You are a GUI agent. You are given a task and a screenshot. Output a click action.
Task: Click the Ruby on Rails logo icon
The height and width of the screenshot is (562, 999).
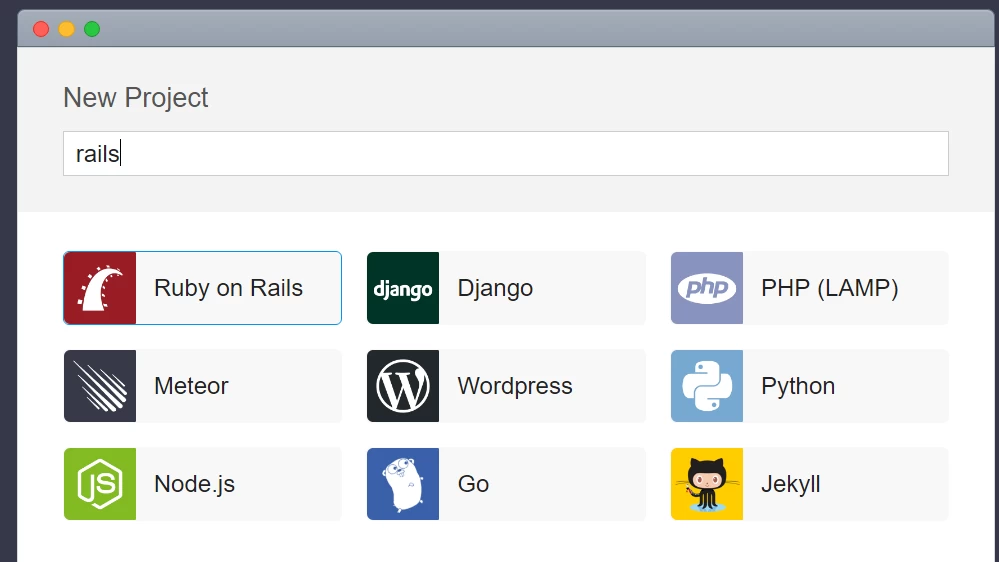pos(100,288)
